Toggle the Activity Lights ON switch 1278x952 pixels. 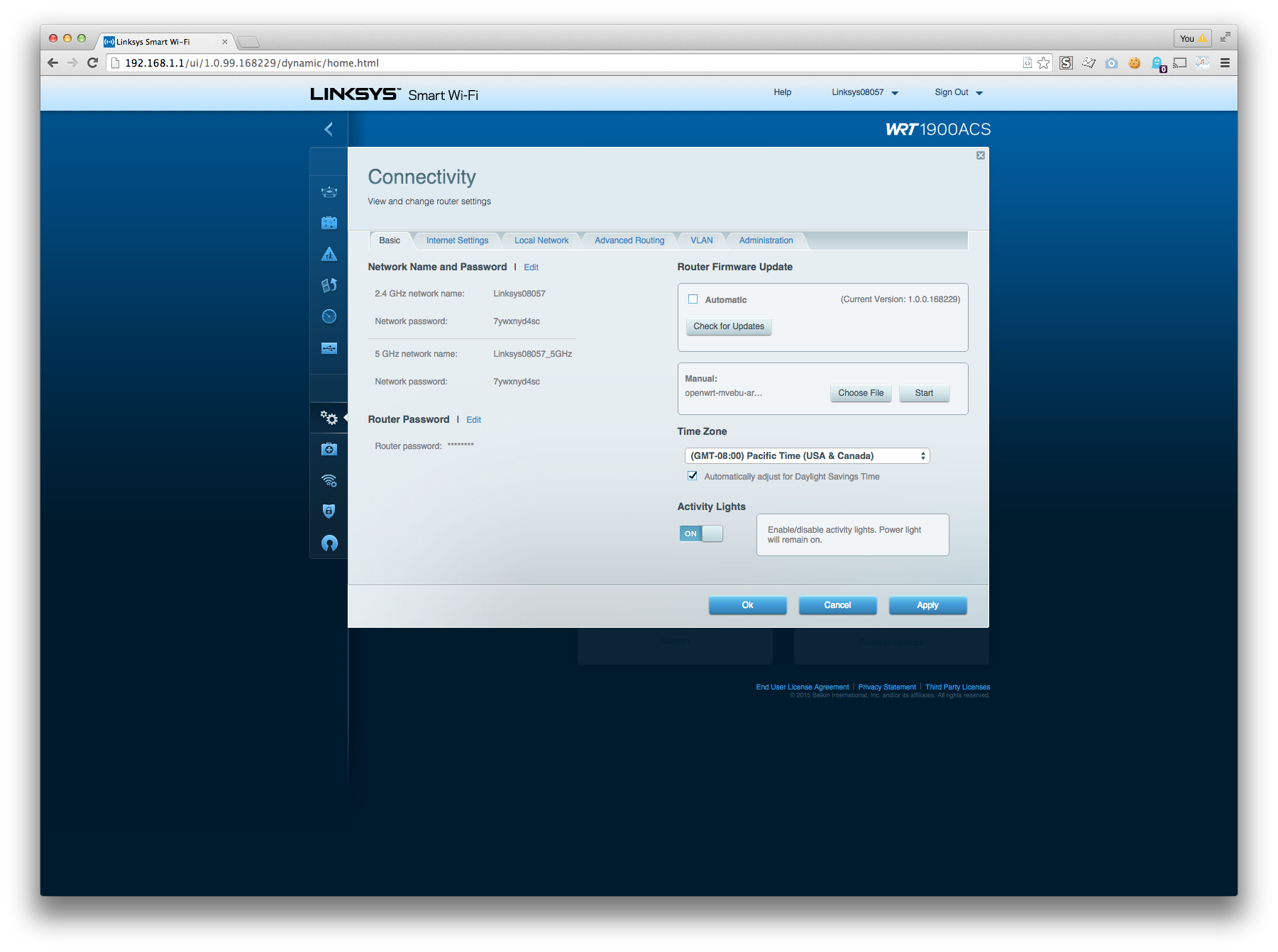pos(701,533)
